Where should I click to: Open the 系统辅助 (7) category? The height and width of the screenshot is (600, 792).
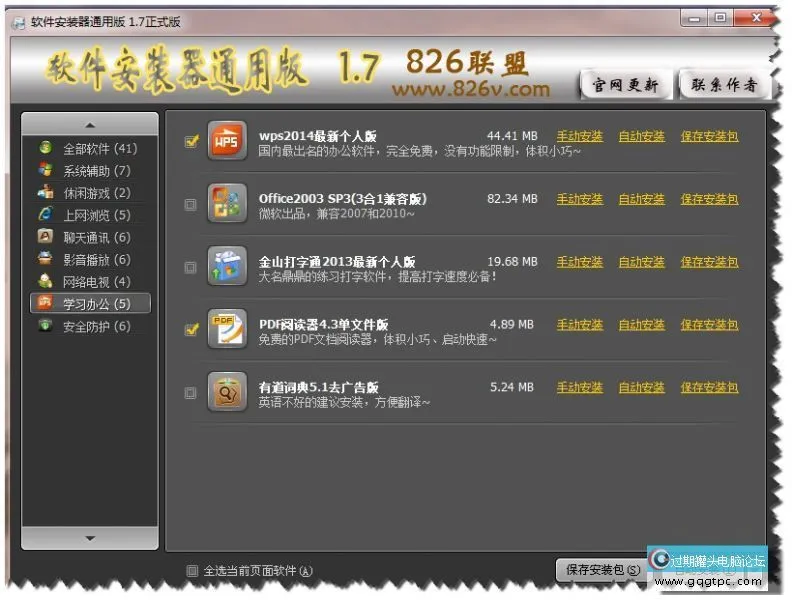click(x=91, y=171)
